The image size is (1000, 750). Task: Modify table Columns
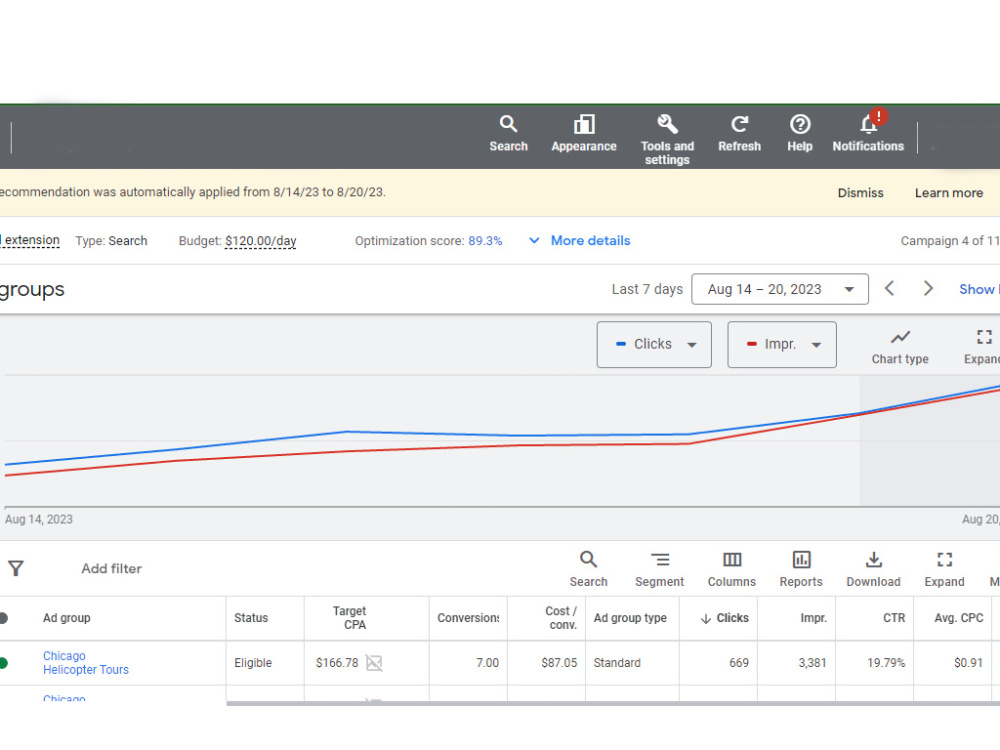pyautogui.click(x=732, y=570)
